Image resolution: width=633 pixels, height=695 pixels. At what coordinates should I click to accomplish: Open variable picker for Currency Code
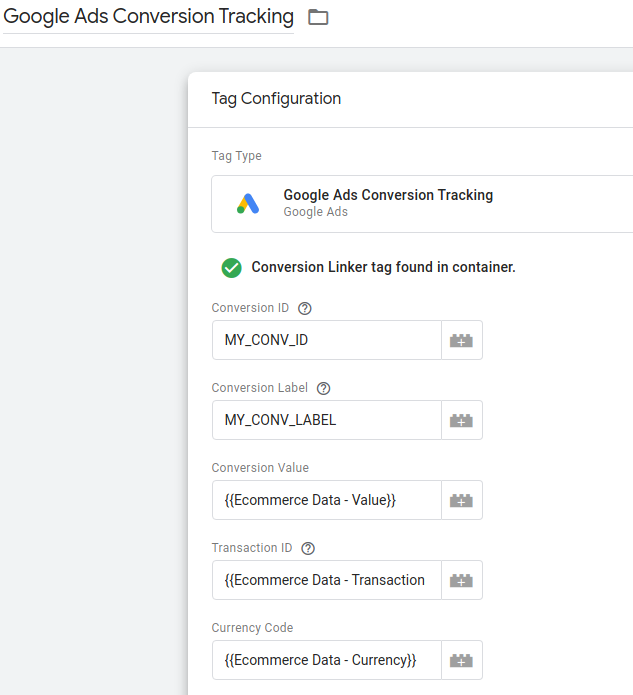(461, 660)
